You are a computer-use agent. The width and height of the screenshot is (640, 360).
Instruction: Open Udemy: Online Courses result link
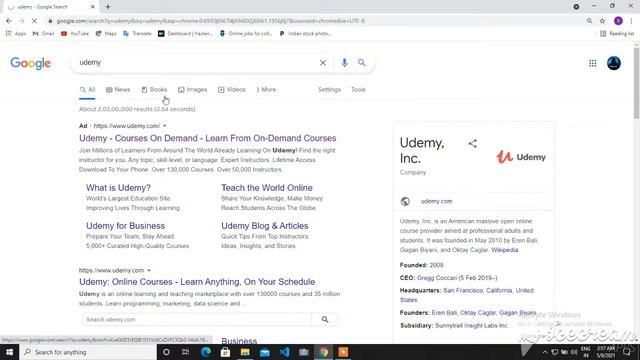197,282
